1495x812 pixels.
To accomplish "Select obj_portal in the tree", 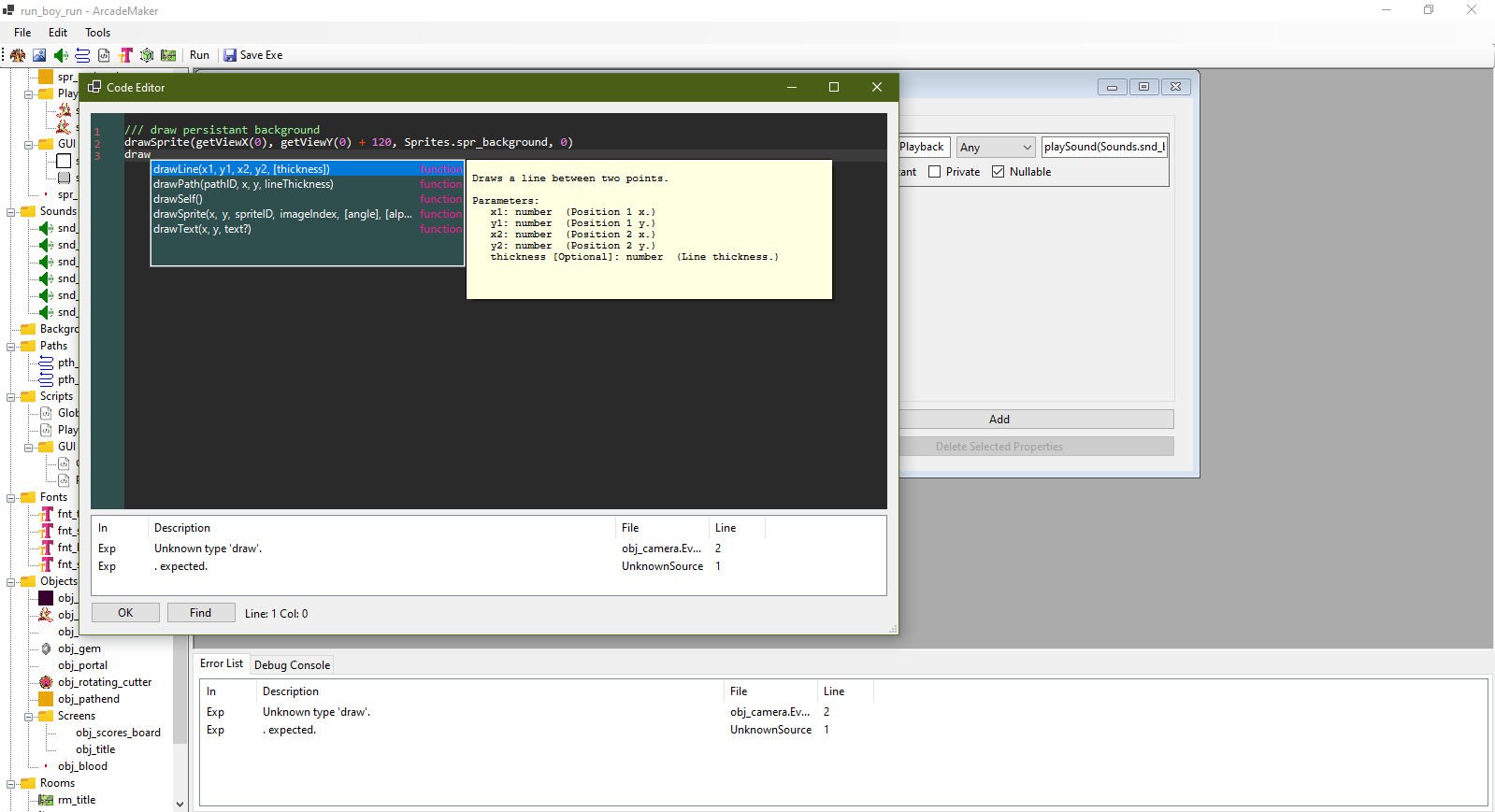I will click(82, 665).
